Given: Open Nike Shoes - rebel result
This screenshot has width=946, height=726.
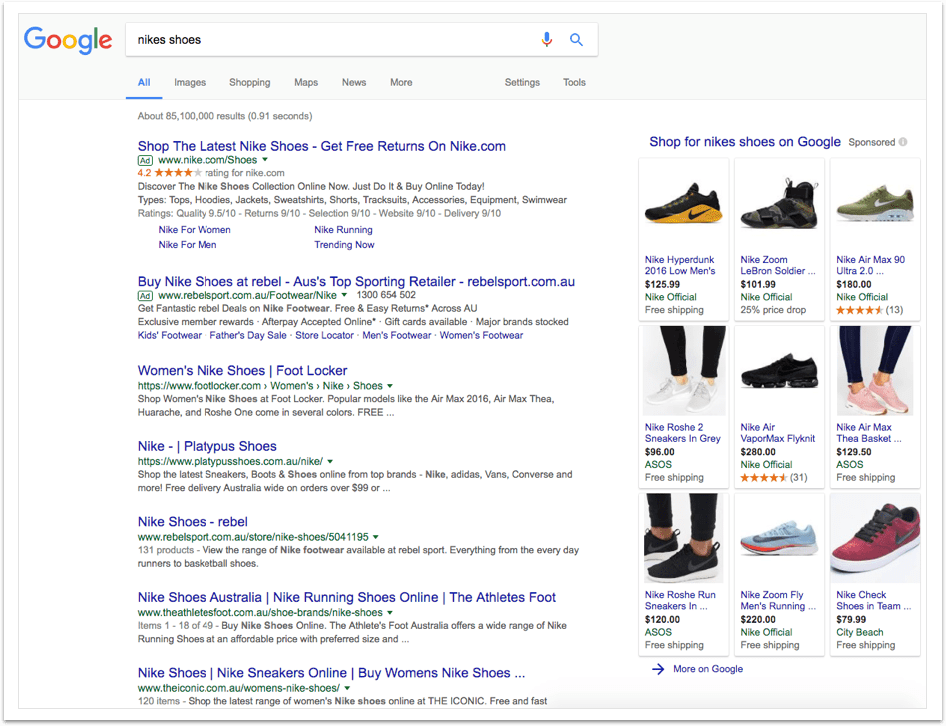Looking at the screenshot, I should 192,522.
